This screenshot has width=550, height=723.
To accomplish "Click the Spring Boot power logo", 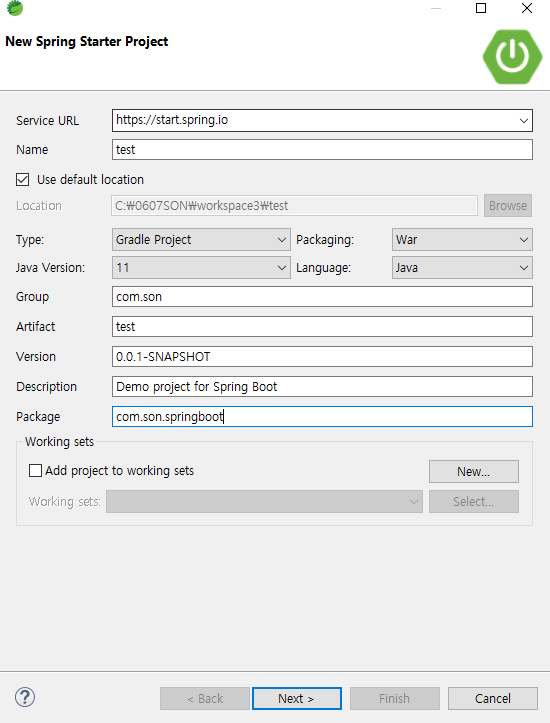I will [x=512, y=57].
